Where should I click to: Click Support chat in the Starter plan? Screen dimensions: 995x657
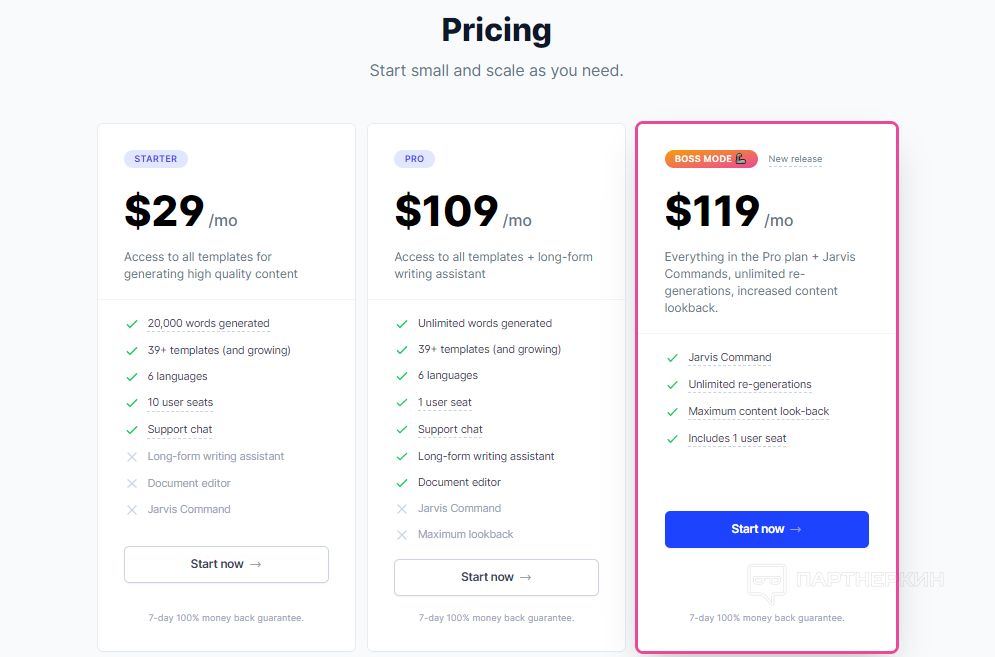click(x=180, y=429)
